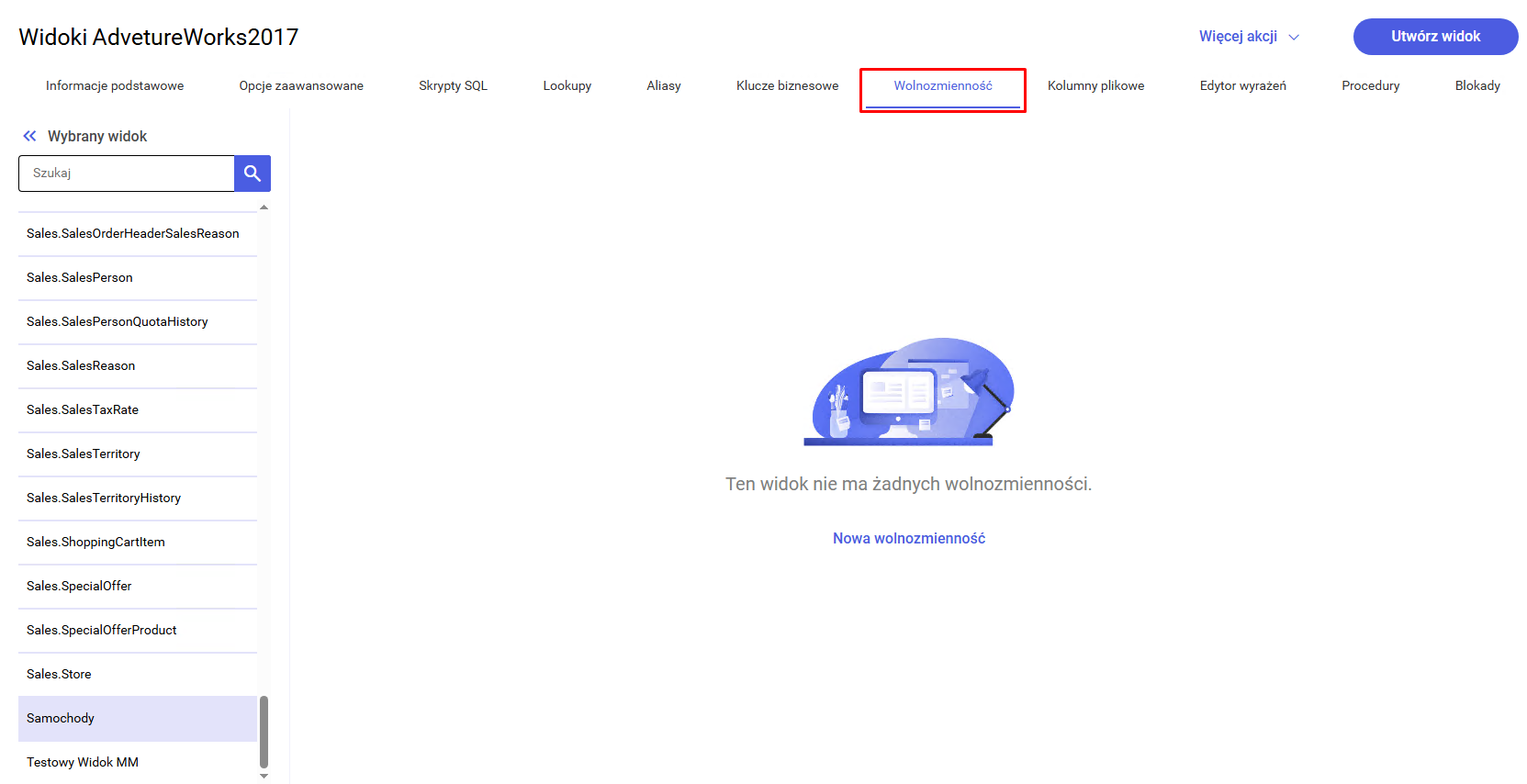Select the Aliasy tab
1527x784 pixels.
pos(664,85)
